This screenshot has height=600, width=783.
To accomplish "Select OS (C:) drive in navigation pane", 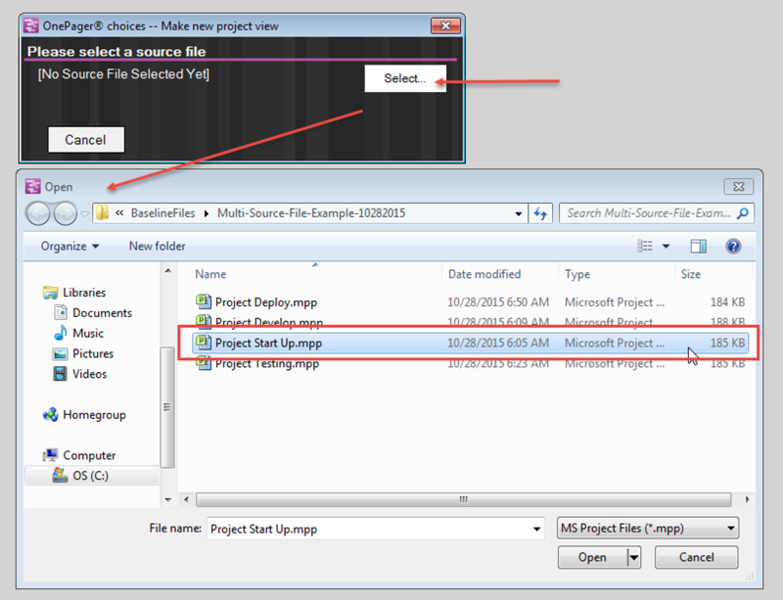I will [90, 476].
